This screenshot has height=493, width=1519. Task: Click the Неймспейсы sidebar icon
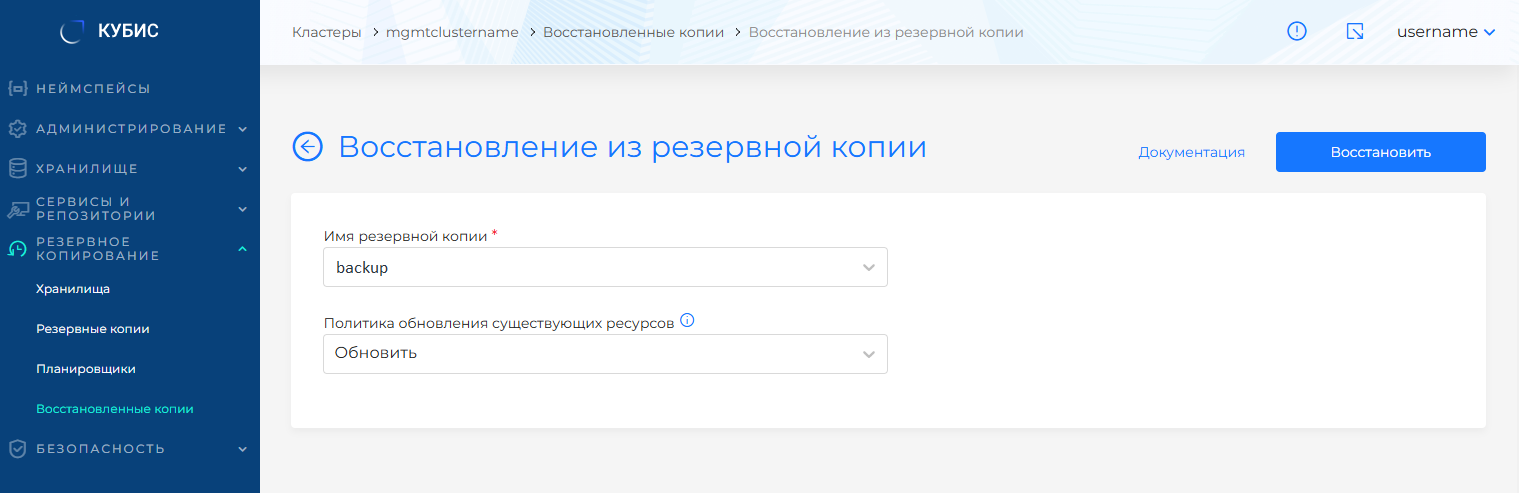(x=17, y=88)
